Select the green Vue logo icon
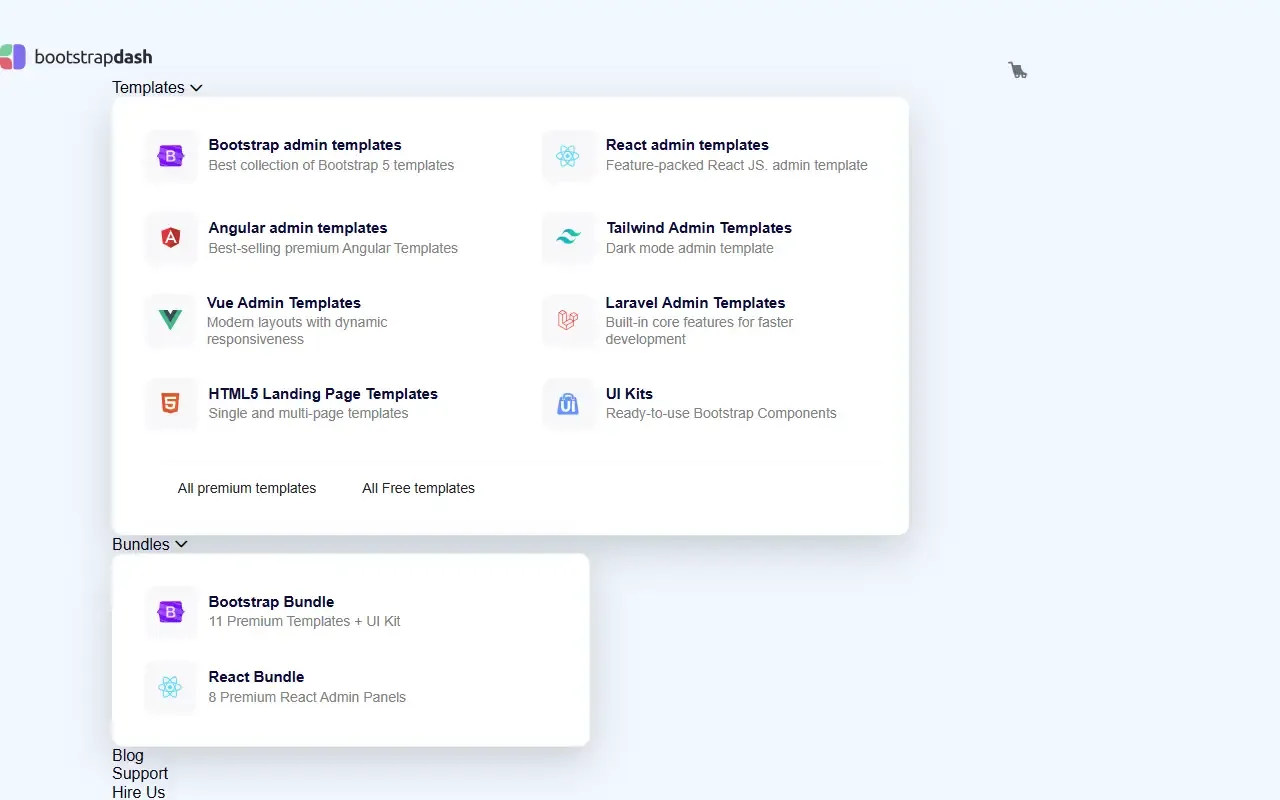The height and width of the screenshot is (800, 1280). click(171, 320)
